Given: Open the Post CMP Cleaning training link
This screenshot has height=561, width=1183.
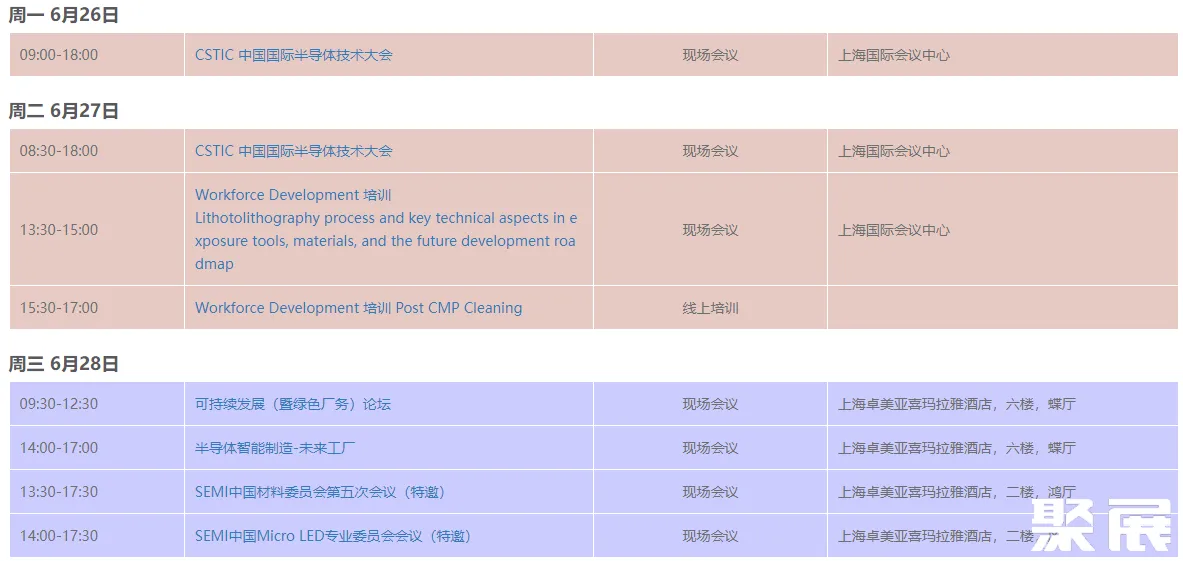Looking at the screenshot, I should tap(358, 308).
